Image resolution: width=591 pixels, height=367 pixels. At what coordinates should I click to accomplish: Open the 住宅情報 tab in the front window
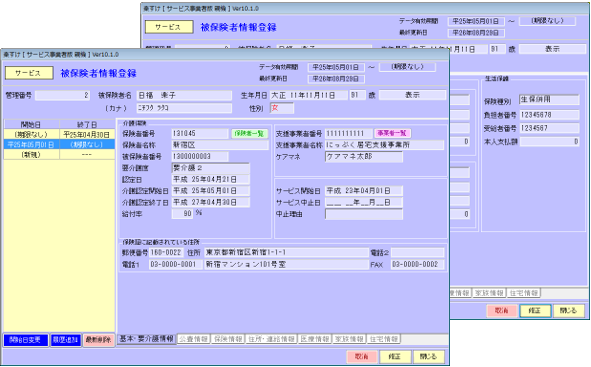coord(384,339)
